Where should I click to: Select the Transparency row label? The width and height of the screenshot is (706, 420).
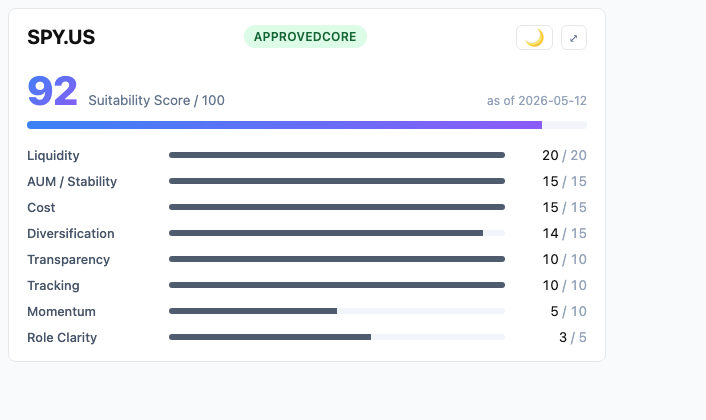(x=68, y=260)
